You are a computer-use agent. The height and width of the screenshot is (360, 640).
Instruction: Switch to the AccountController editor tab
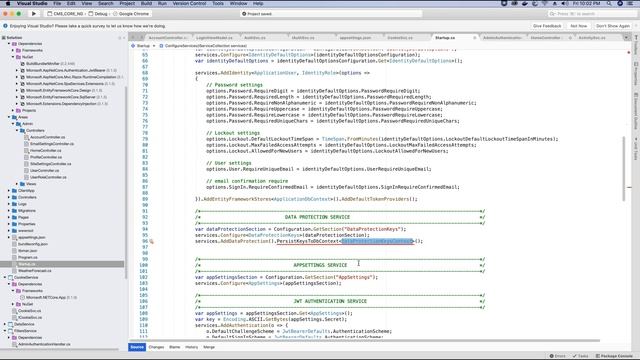coord(168,38)
